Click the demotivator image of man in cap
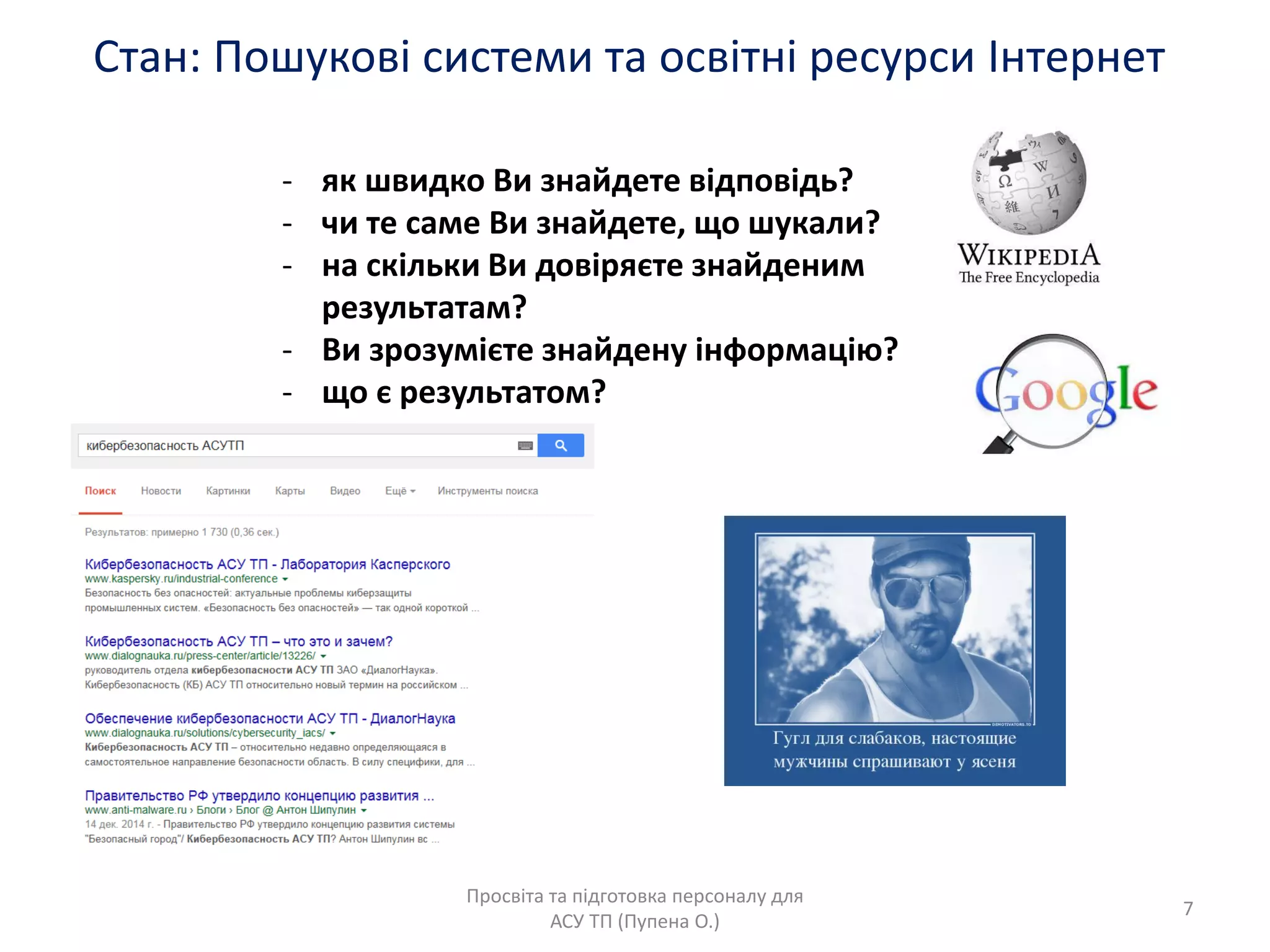Image resolution: width=1270 pixels, height=952 pixels. [x=894, y=628]
